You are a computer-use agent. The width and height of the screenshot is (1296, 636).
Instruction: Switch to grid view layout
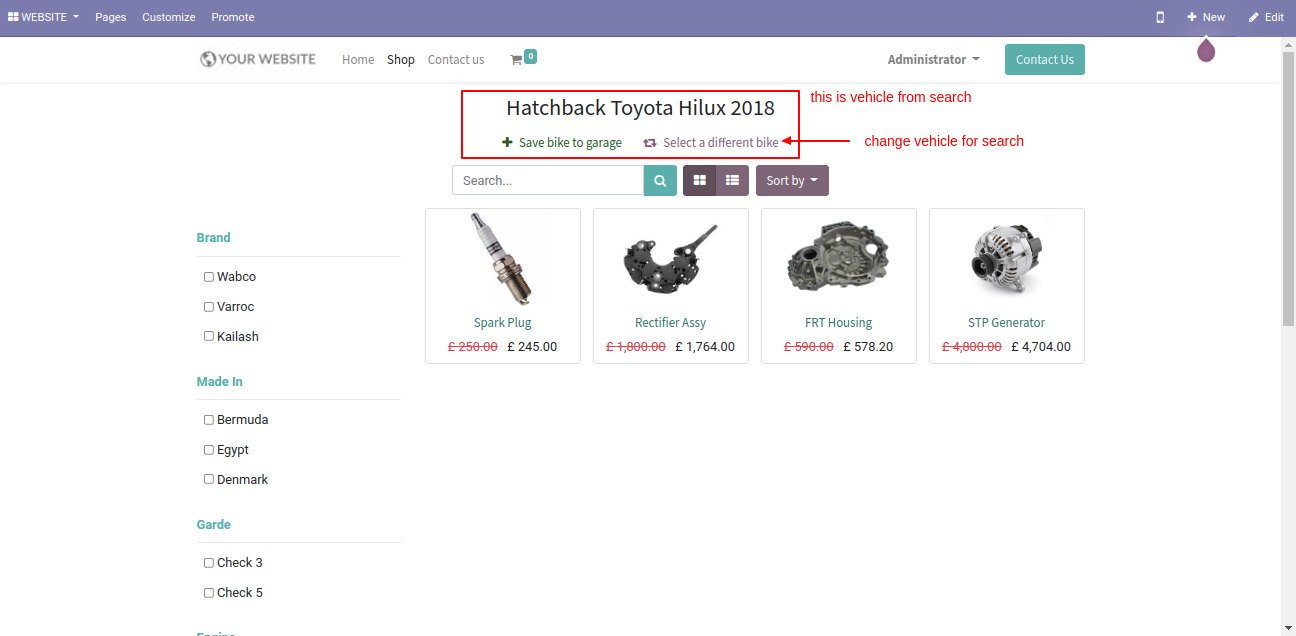point(699,180)
